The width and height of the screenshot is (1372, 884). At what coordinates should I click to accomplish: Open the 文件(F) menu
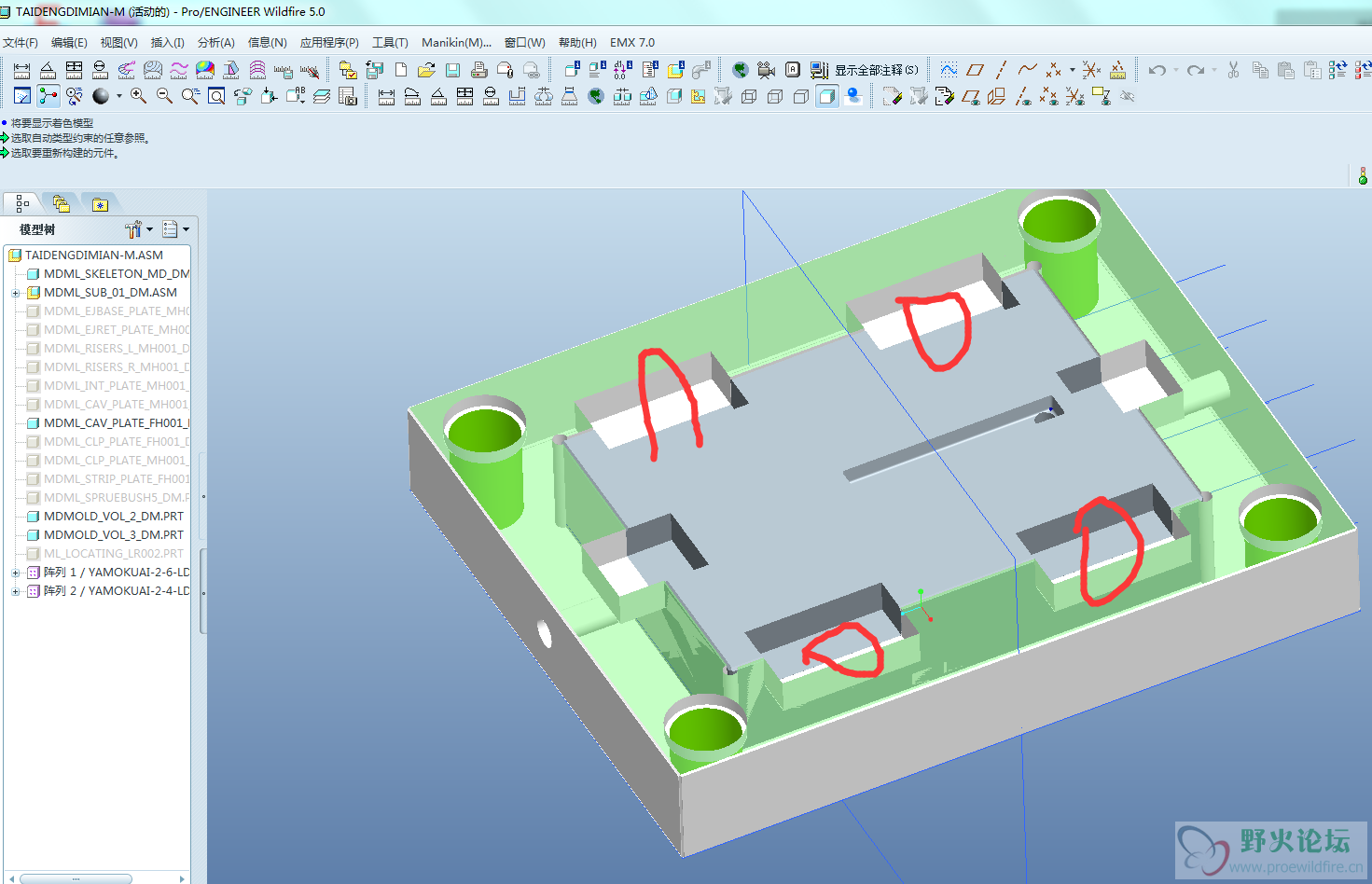pos(20,43)
